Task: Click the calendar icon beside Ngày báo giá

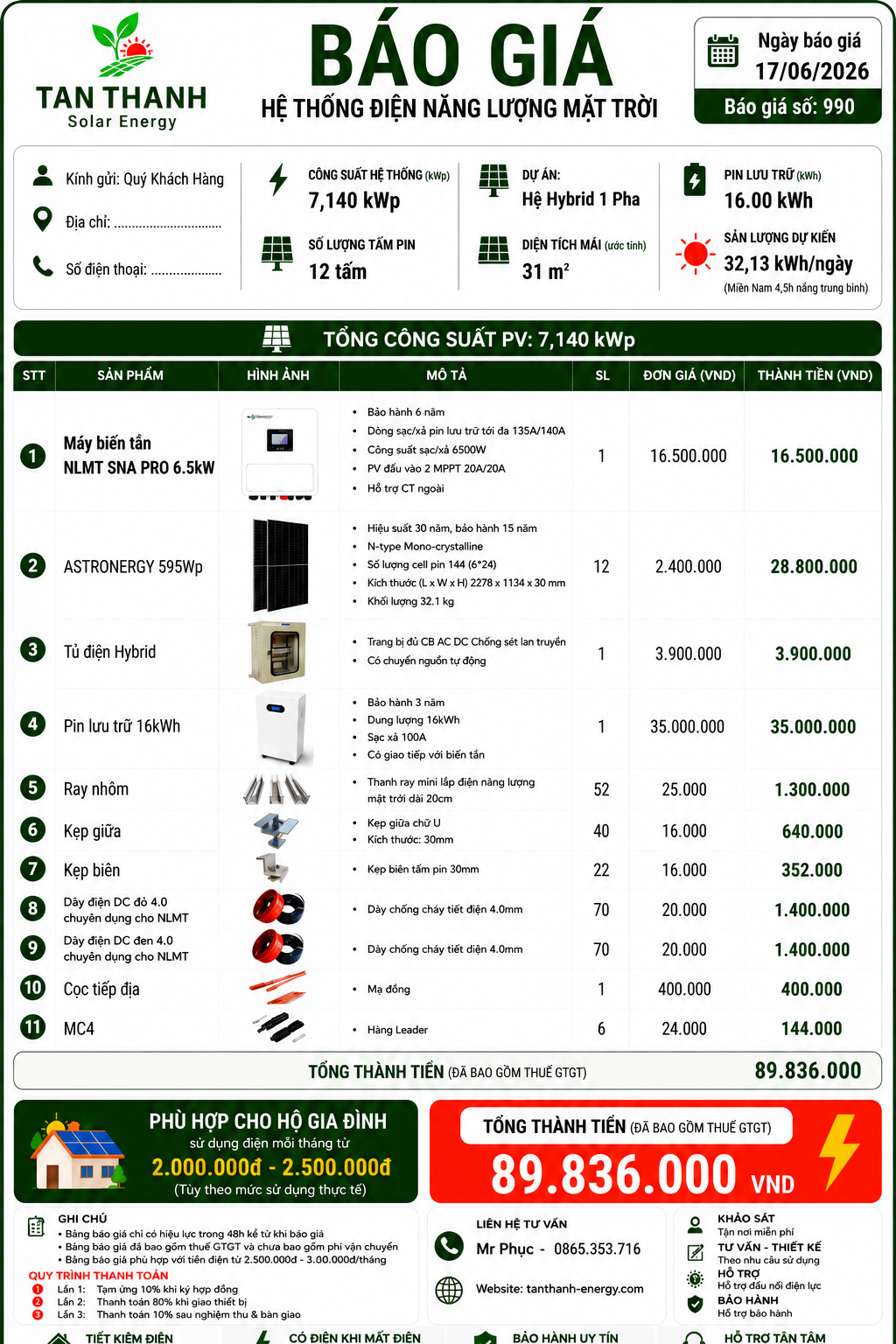Action: click(x=723, y=52)
